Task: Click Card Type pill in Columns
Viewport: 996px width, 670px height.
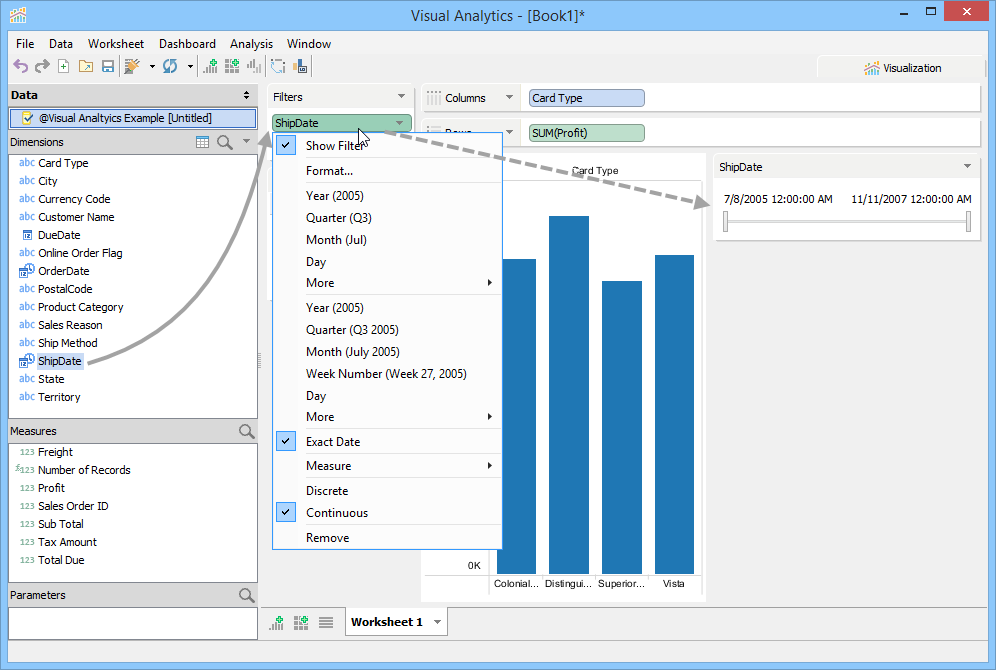Action: (x=587, y=98)
